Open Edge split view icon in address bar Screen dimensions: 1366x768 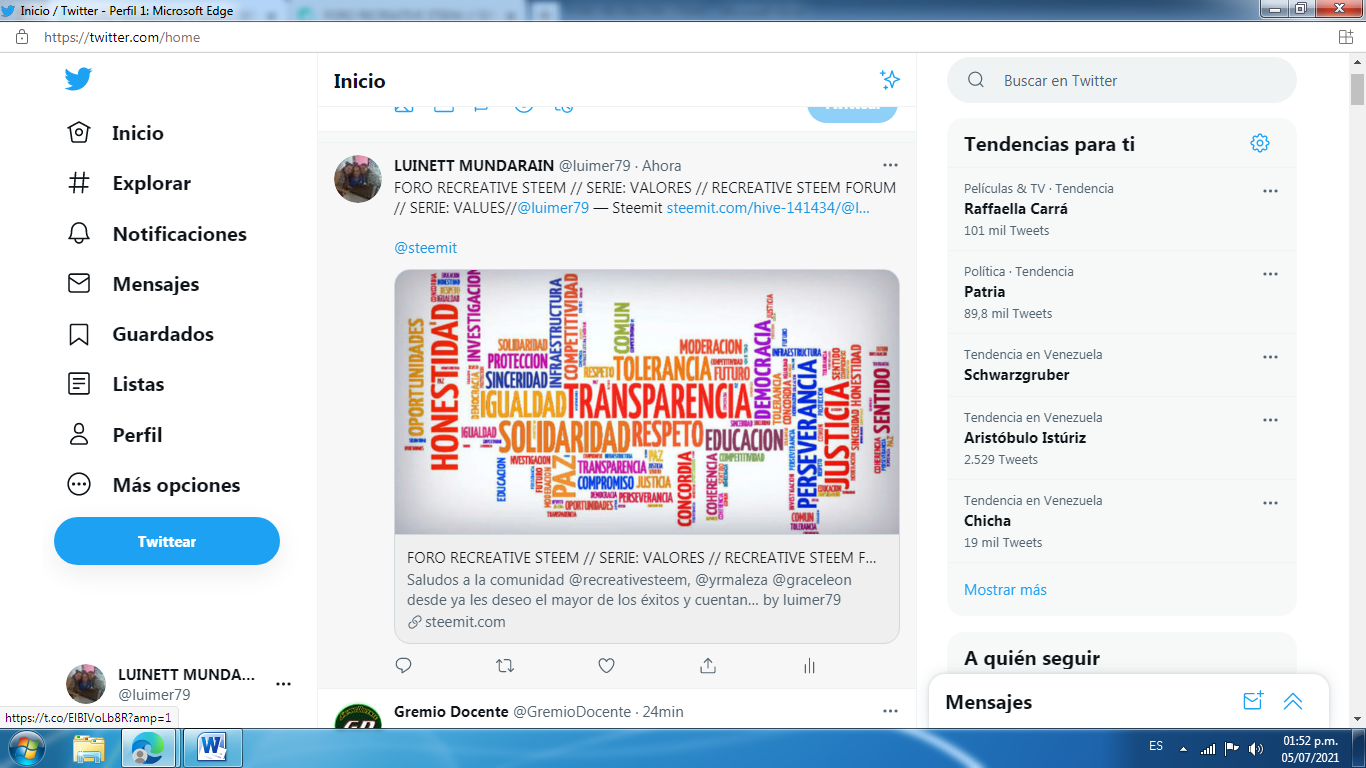pos(1346,37)
